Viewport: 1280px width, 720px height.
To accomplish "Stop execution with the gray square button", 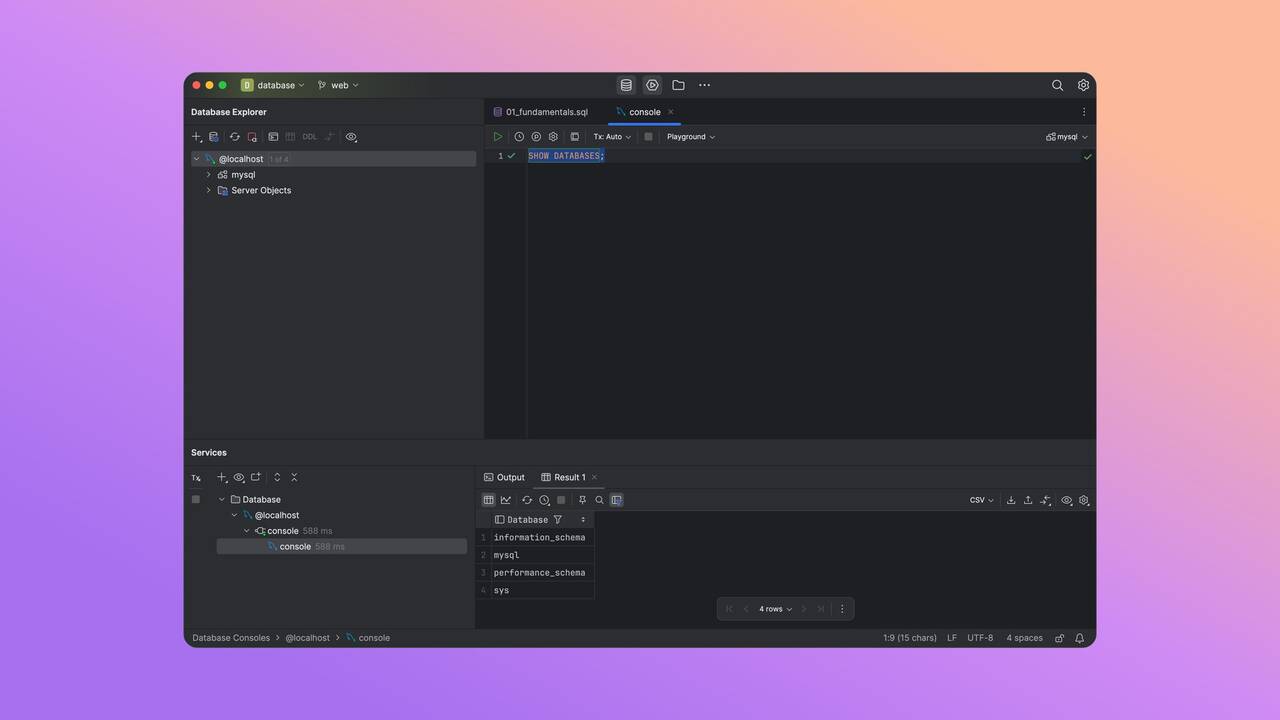I will point(648,137).
